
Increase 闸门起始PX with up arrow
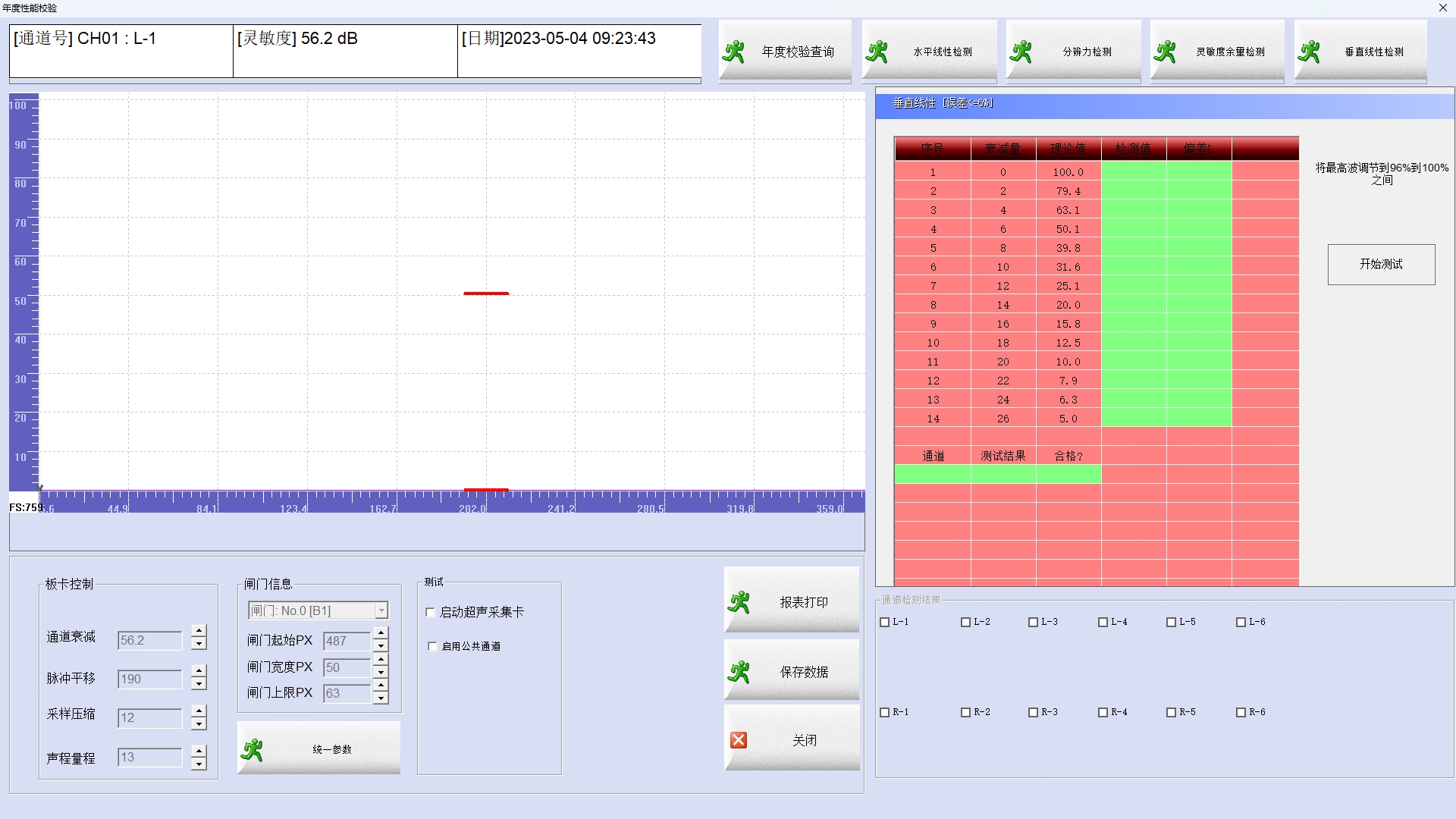coord(381,633)
